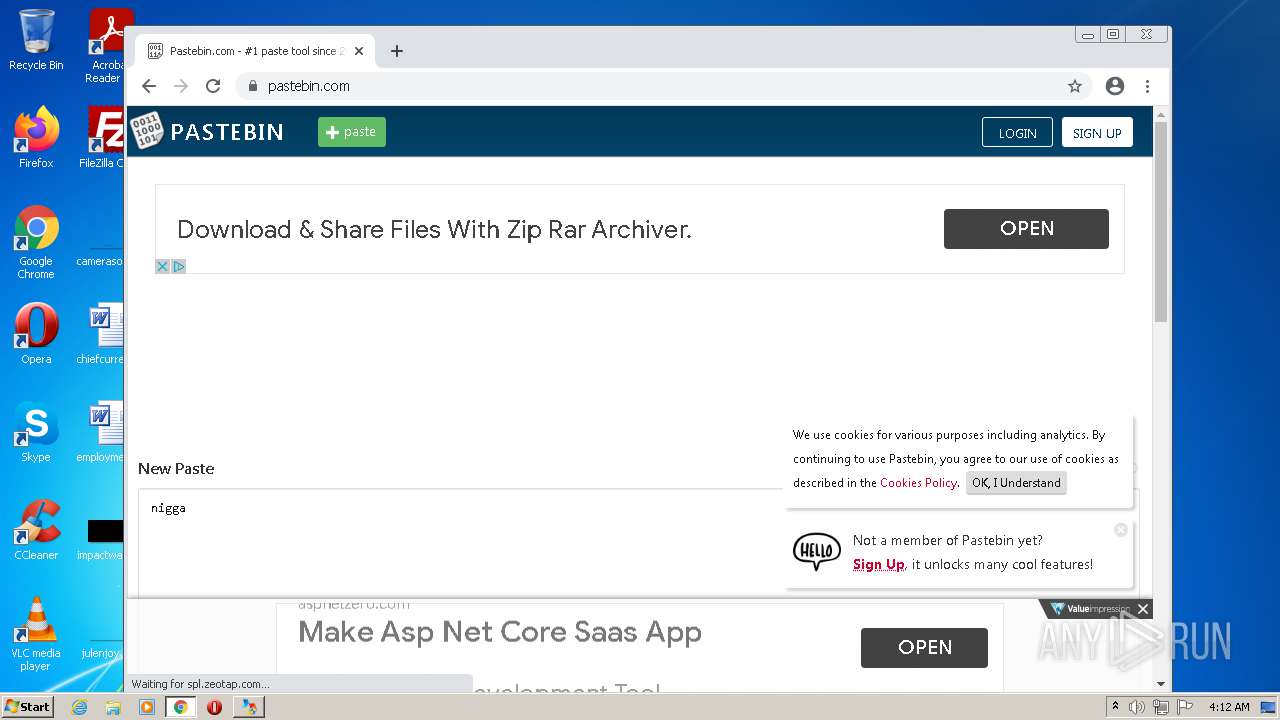Switch to Chrome in the taskbar
The height and width of the screenshot is (720, 1280).
tap(181, 707)
